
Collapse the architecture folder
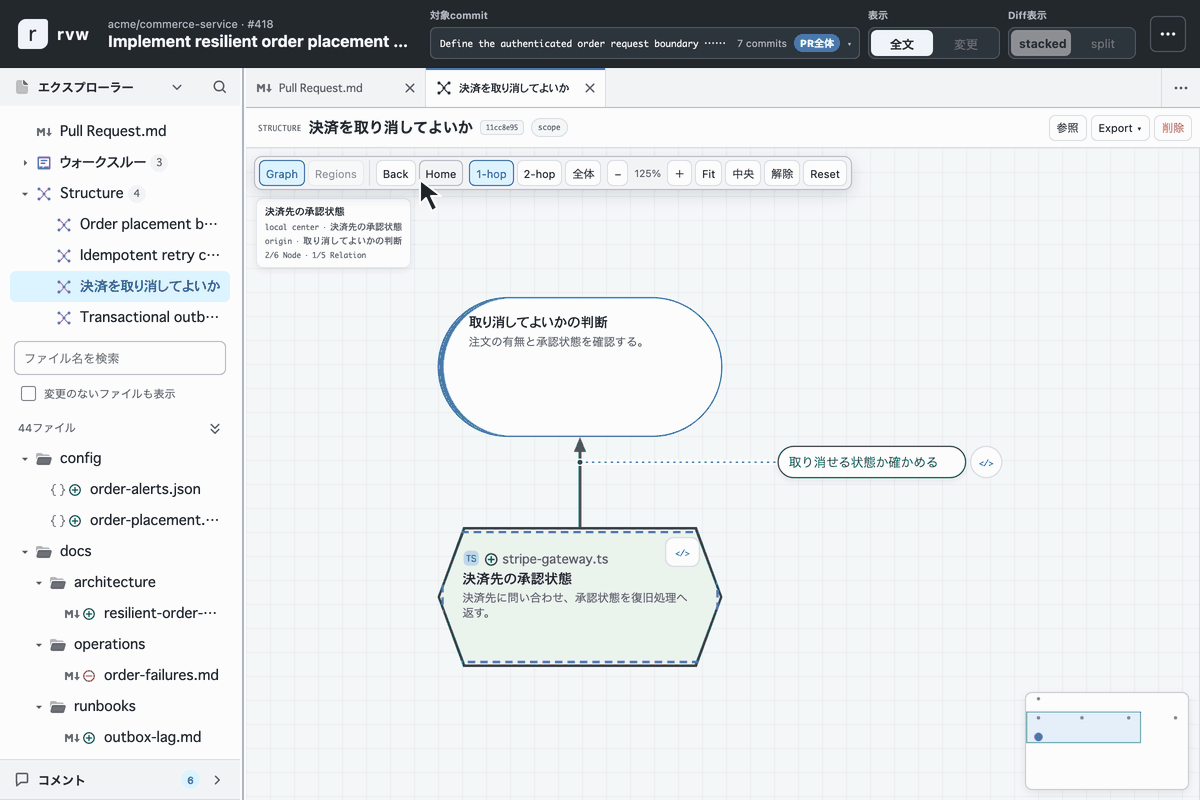click(x=39, y=582)
